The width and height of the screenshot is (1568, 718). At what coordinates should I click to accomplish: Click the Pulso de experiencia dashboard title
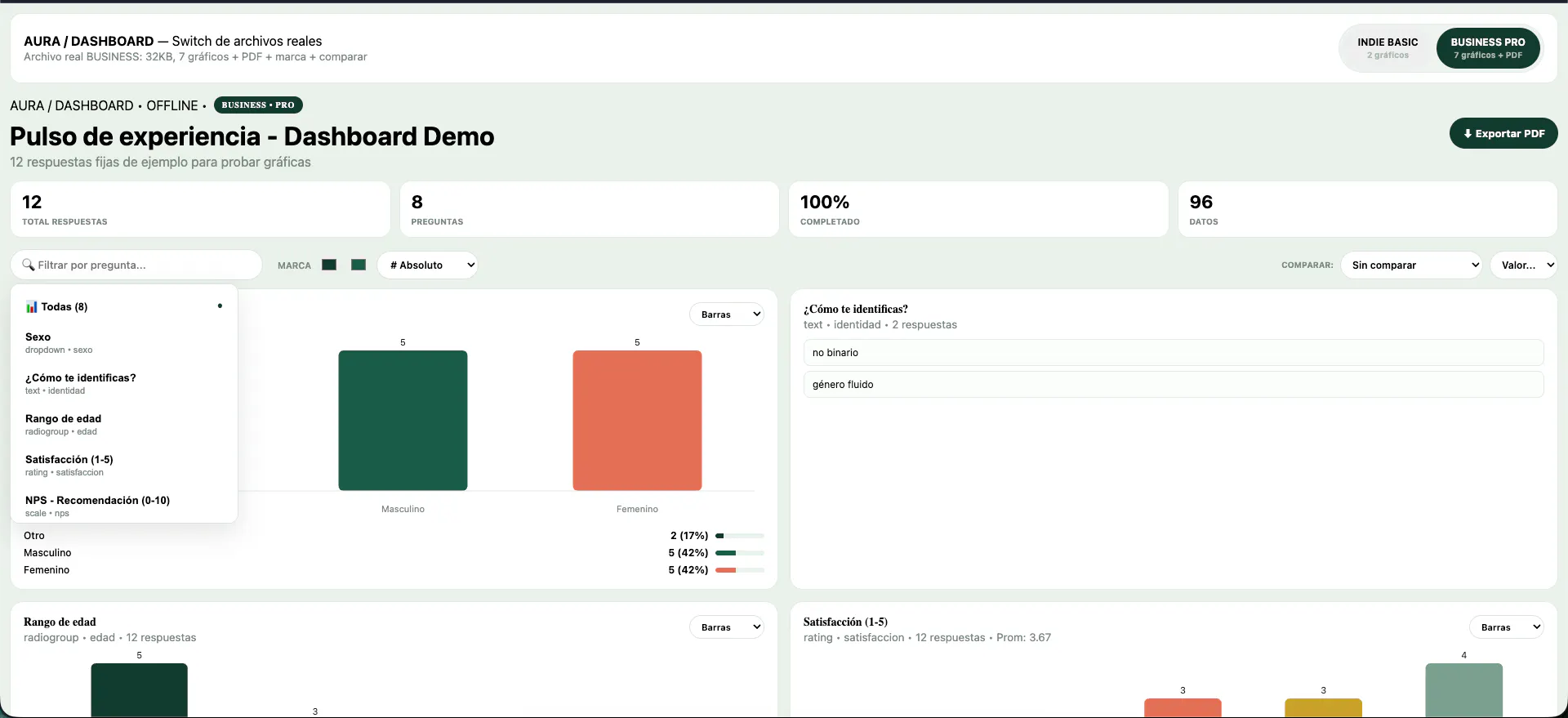(252, 136)
